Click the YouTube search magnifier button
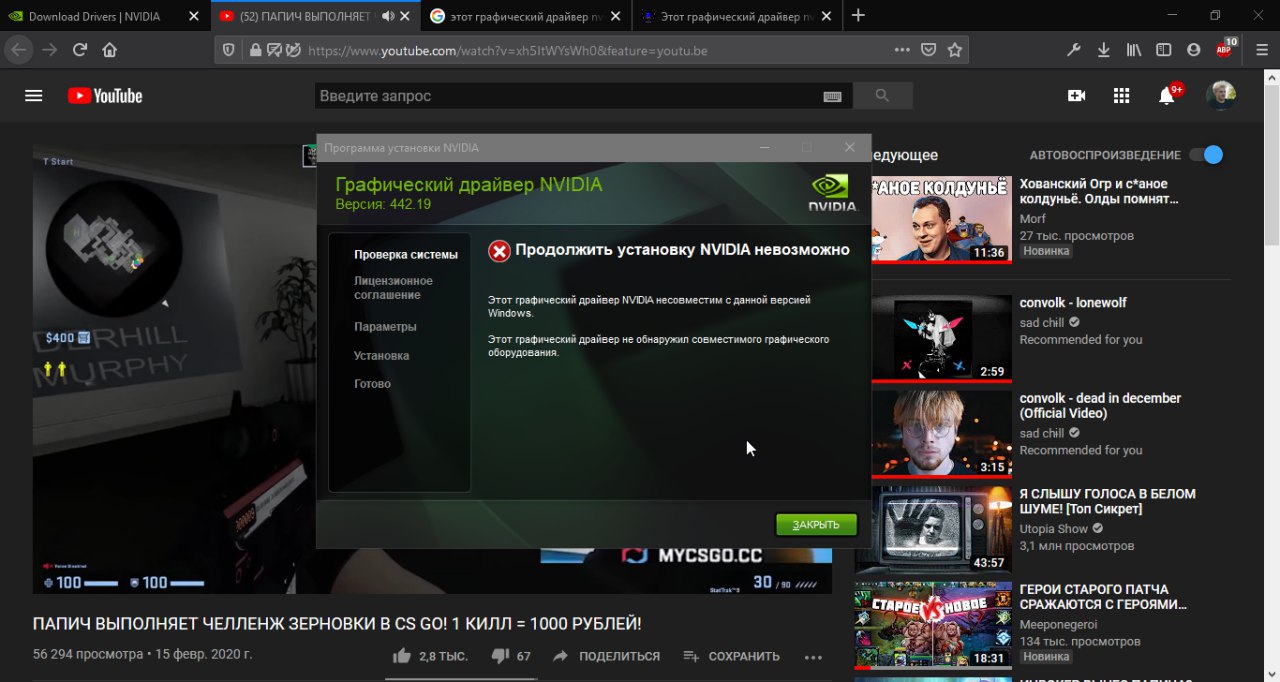The image size is (1280, 682). [882, 96]
